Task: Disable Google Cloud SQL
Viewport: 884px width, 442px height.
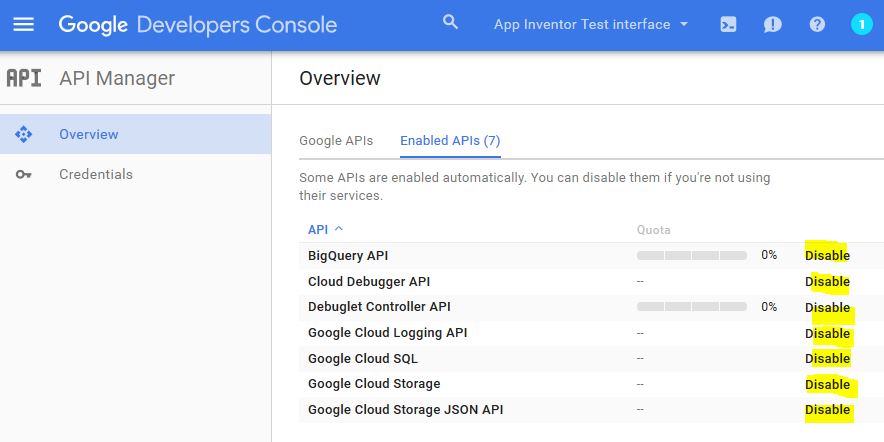Action: click(827, 359)
